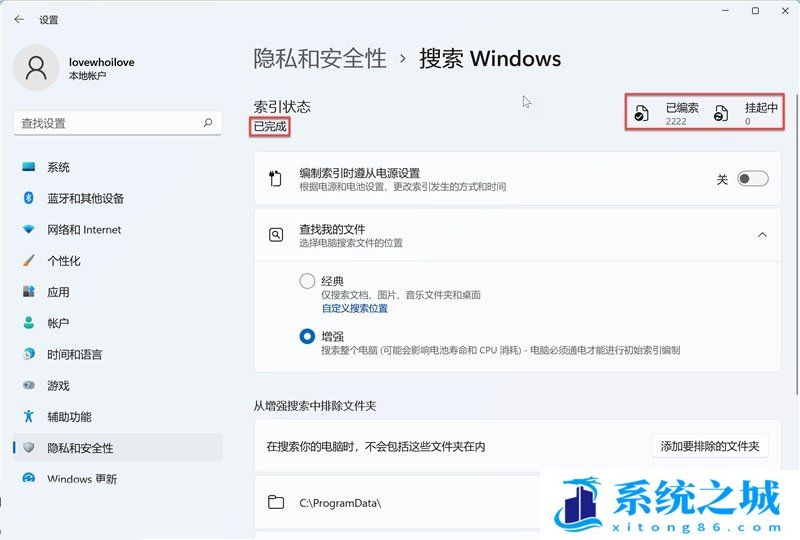The image size is (800, 540).
Task: Click the 帐户 person icon
Action: tap(29, 323)
